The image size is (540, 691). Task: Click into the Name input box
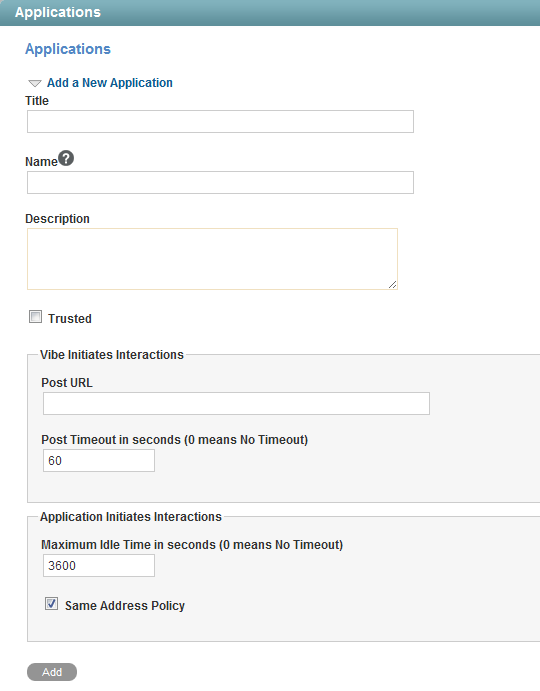point(220,182)
